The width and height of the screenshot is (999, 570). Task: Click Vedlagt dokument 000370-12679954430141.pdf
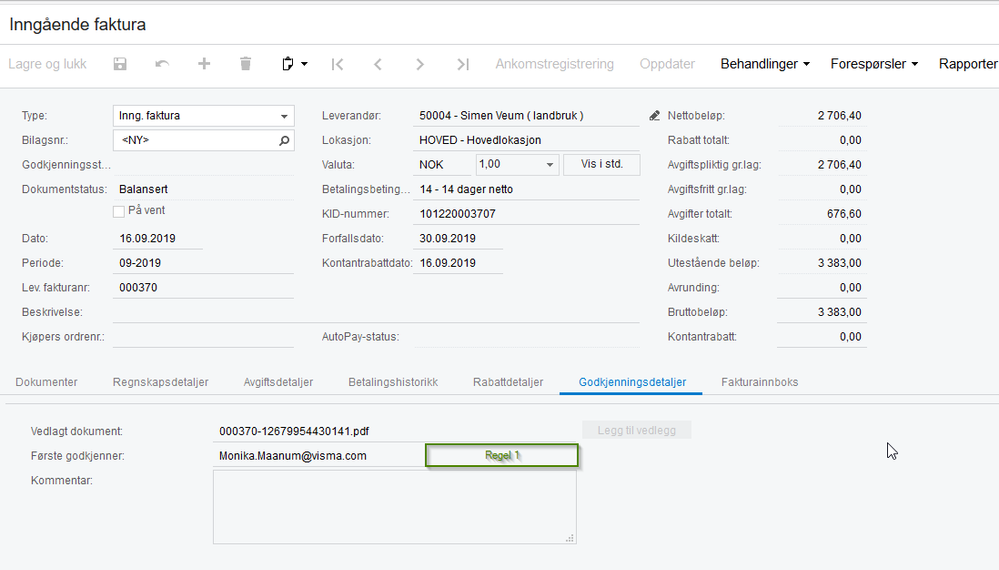394,431
